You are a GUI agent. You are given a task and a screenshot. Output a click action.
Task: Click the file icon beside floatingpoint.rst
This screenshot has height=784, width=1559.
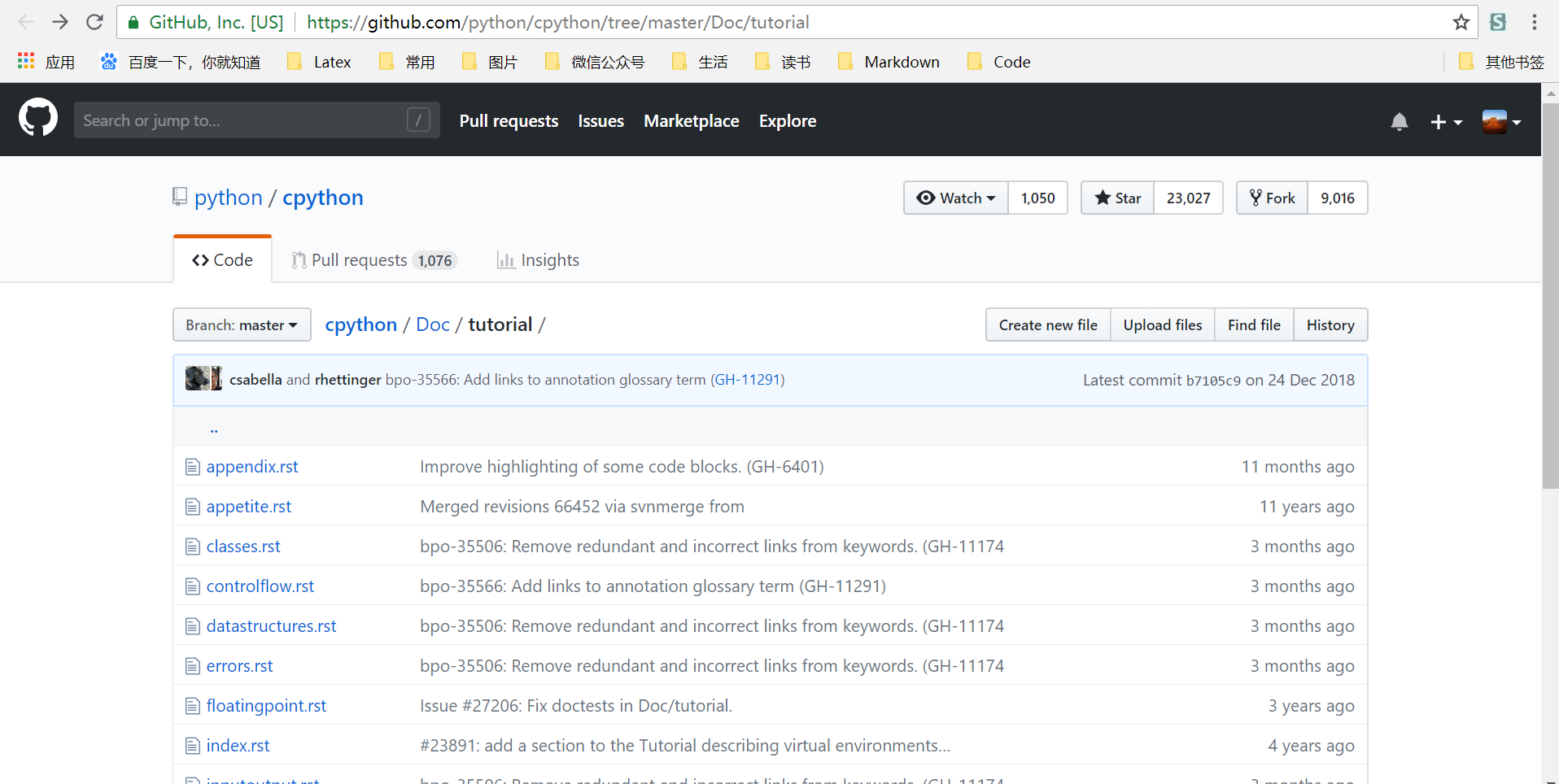point(193,706)
